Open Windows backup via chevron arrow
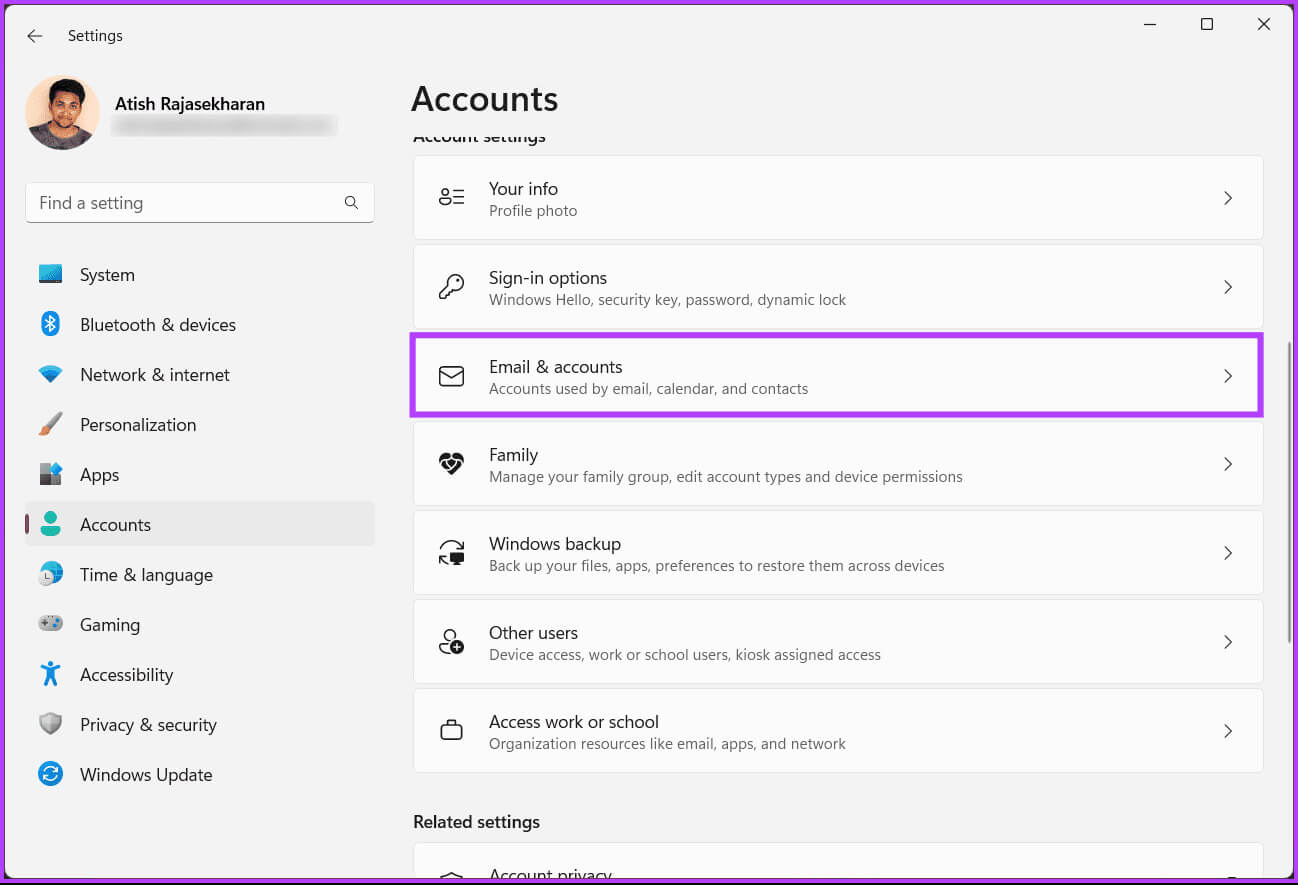This screenshot has width=1298, height=885. click(1228, 553)
